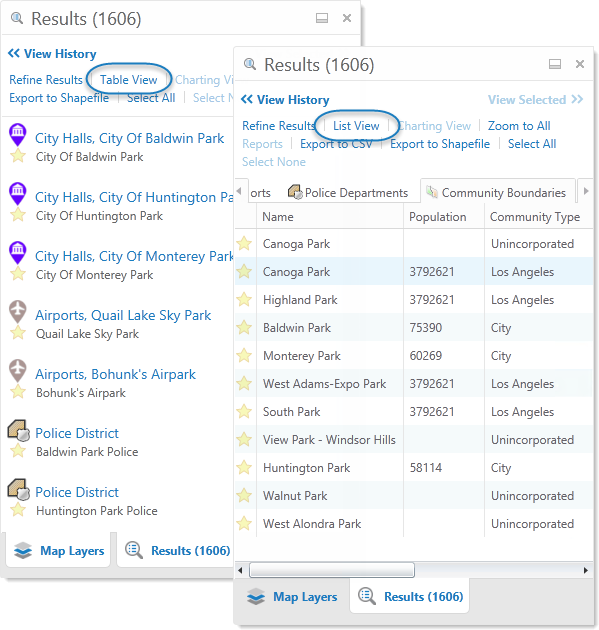Click the left tab-scroll arrow beside the orts tab
The image size is (599, 630).
point(239,191)
